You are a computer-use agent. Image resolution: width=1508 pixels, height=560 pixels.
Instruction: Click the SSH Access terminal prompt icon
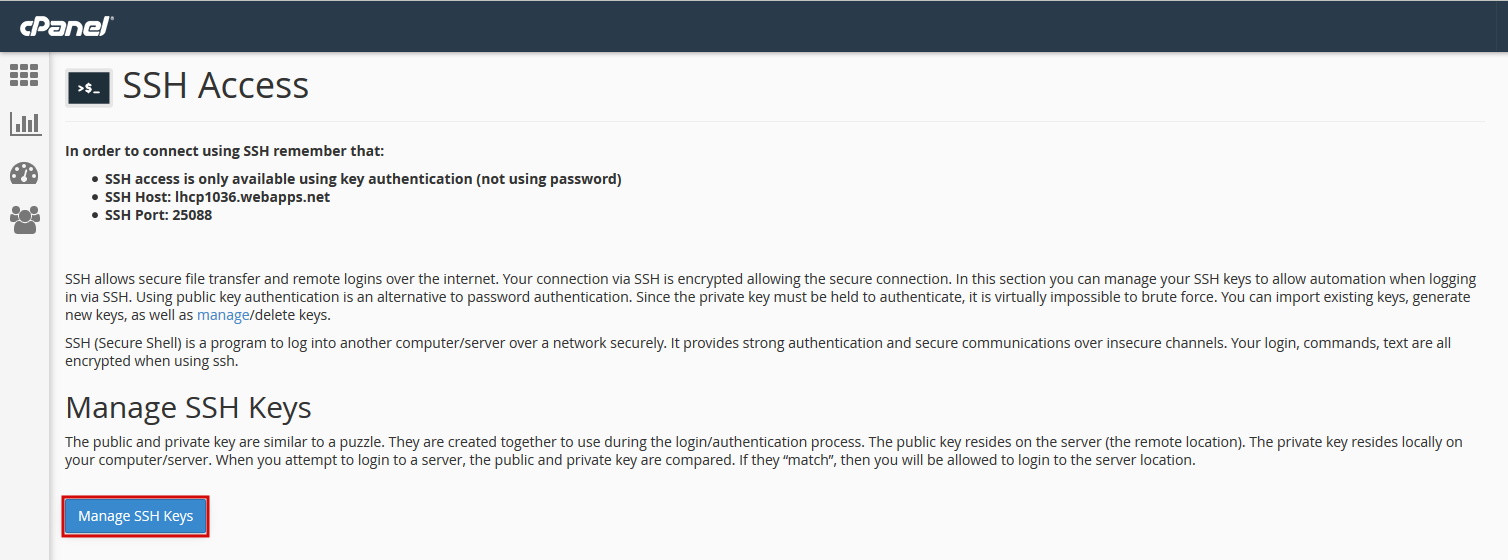point(89,88)
